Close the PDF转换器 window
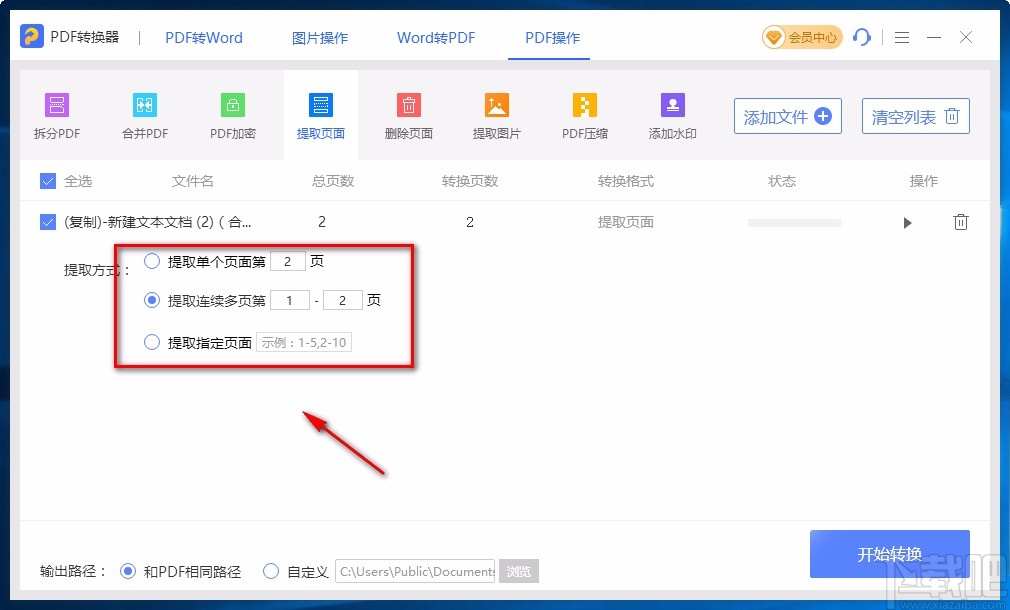1010x610 pixels. pyautogui.click(x=966, y=37)
